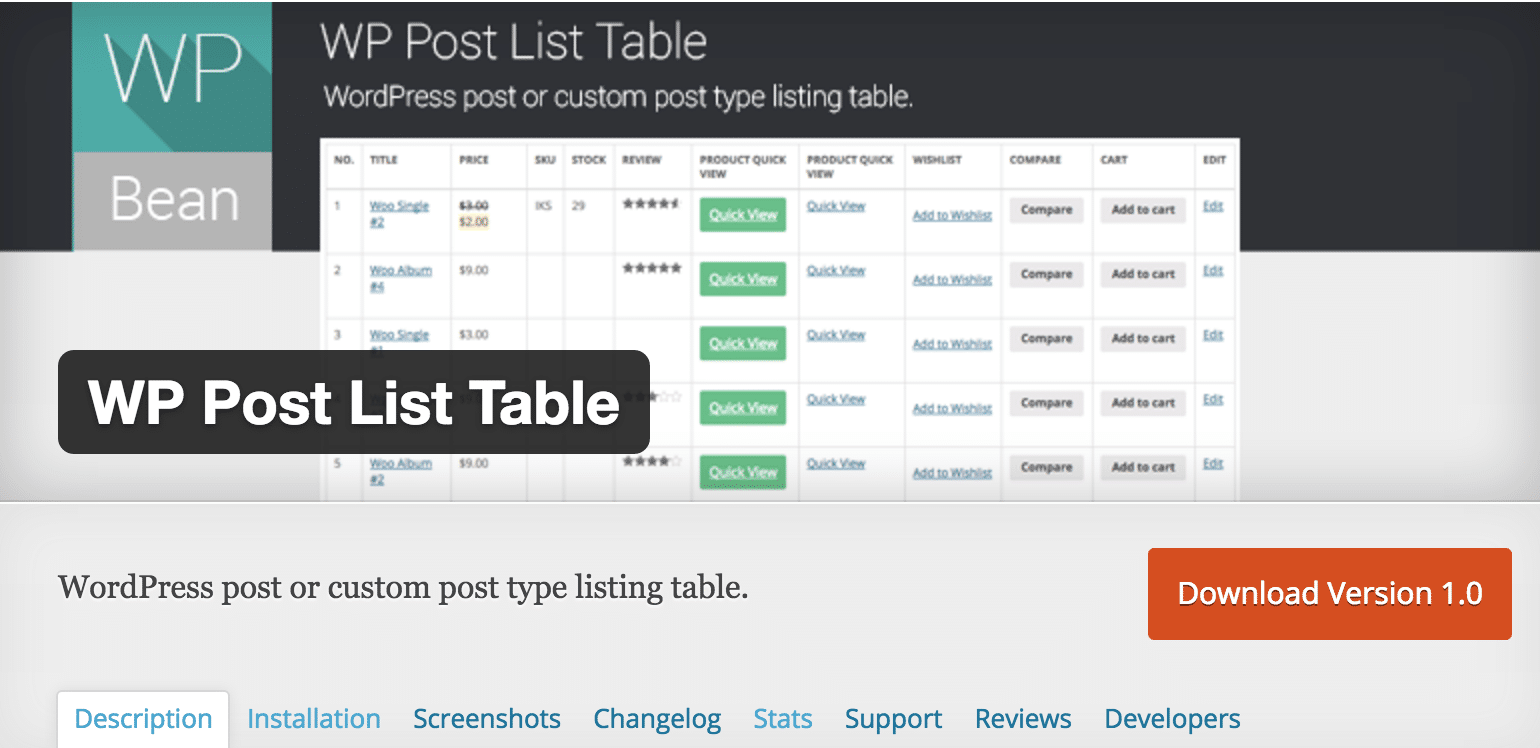Open the Reviews tab
Viewport: 1540px width, 748px height.
click(1023, 718)
